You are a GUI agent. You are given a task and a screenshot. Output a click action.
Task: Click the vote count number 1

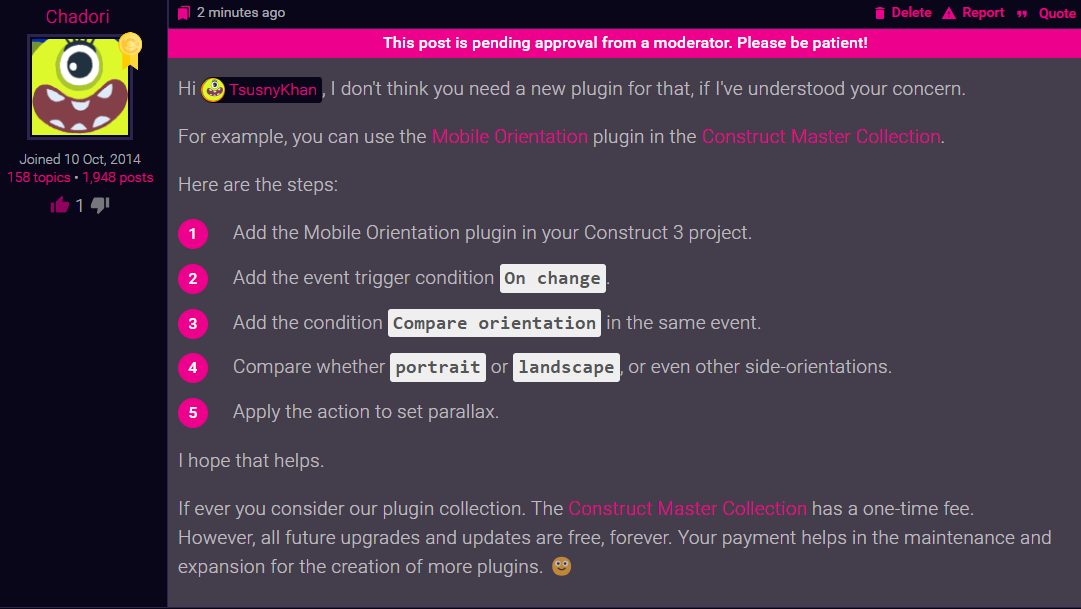tap(79, 206)
